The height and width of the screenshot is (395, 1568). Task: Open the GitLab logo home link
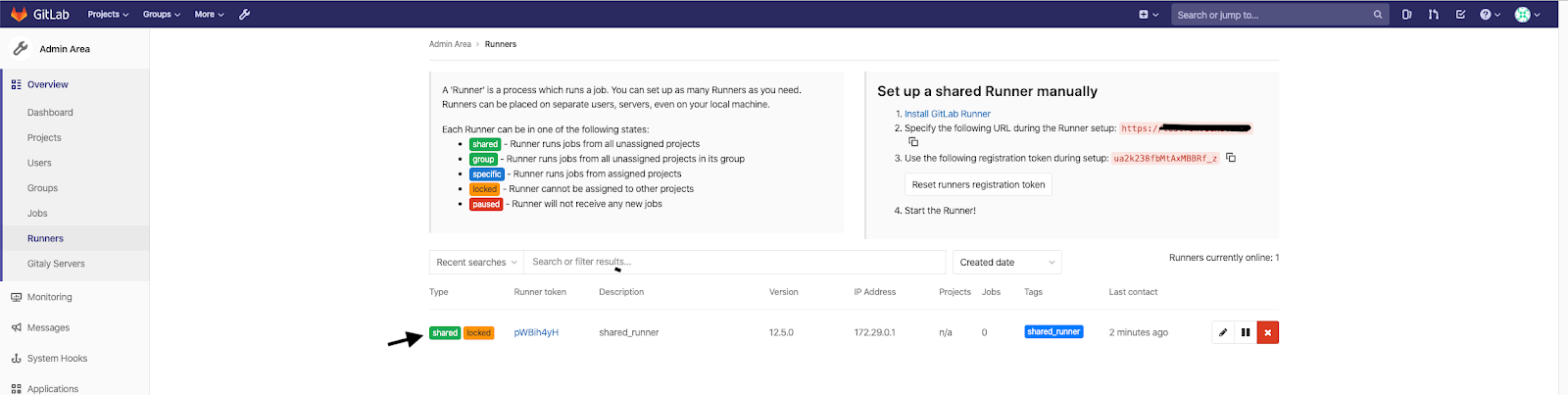39,14
